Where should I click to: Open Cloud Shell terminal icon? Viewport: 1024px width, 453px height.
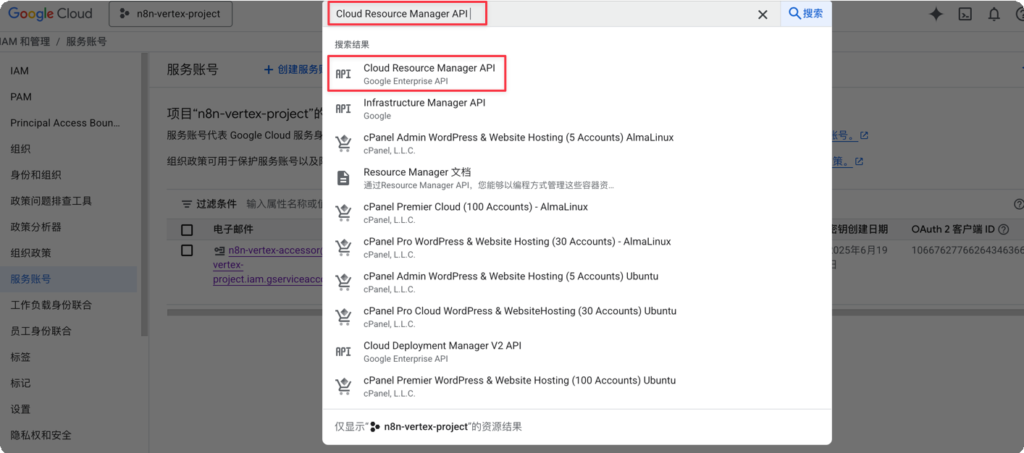(965, 14)
